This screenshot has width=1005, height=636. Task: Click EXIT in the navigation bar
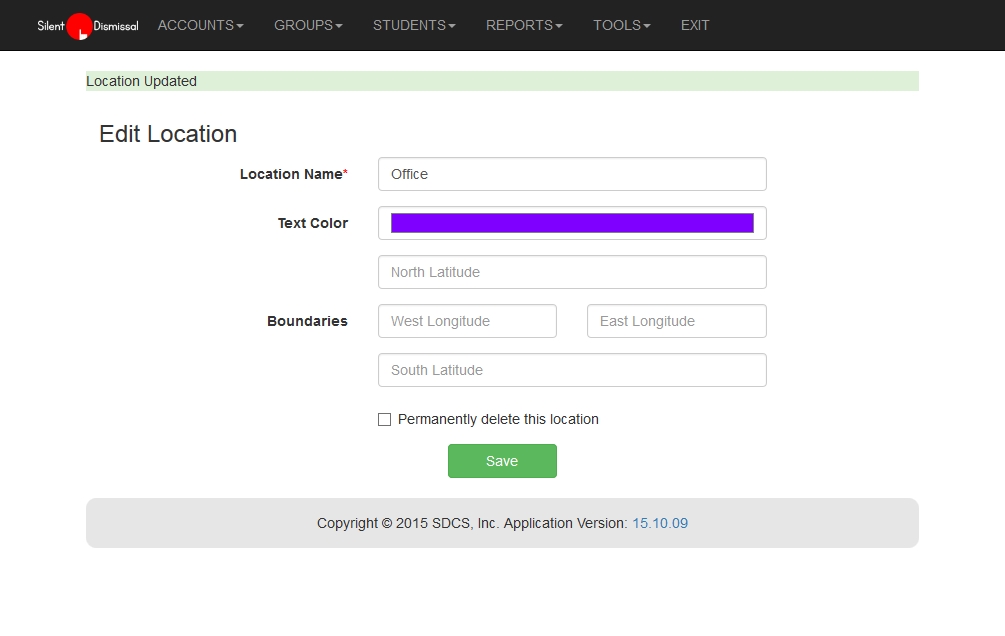click(695, 26)
